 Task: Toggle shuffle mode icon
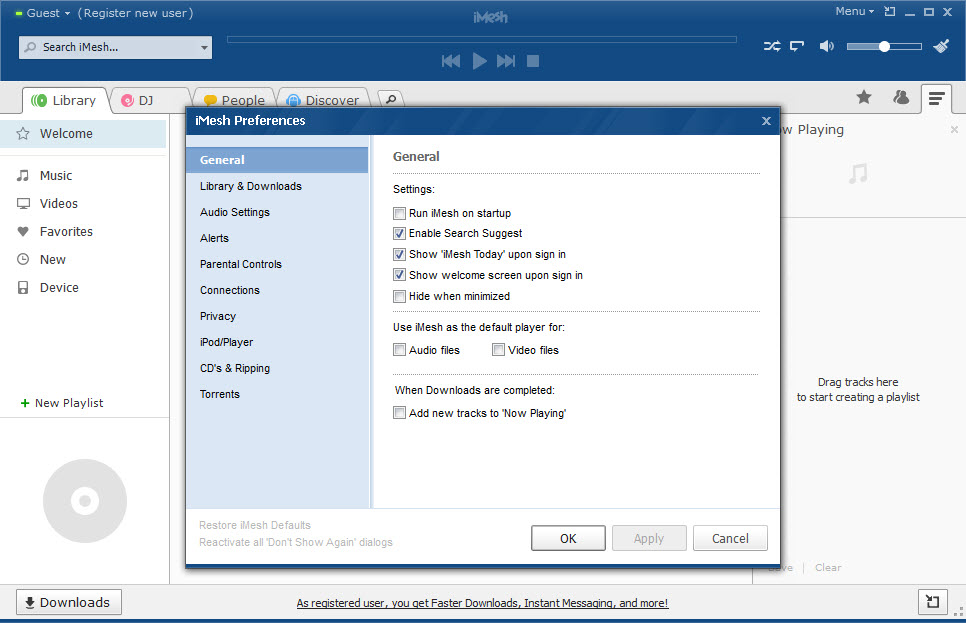tap(772, 46)
